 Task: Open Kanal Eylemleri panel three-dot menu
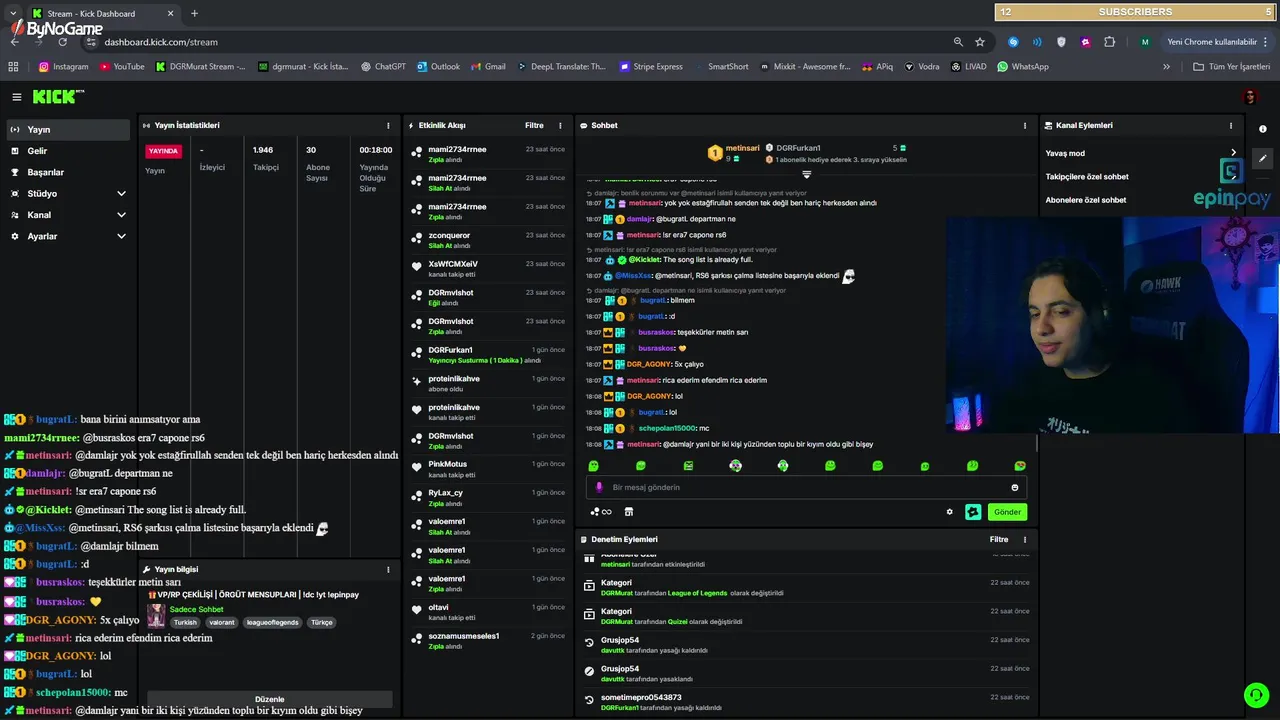pos(1231,126)
